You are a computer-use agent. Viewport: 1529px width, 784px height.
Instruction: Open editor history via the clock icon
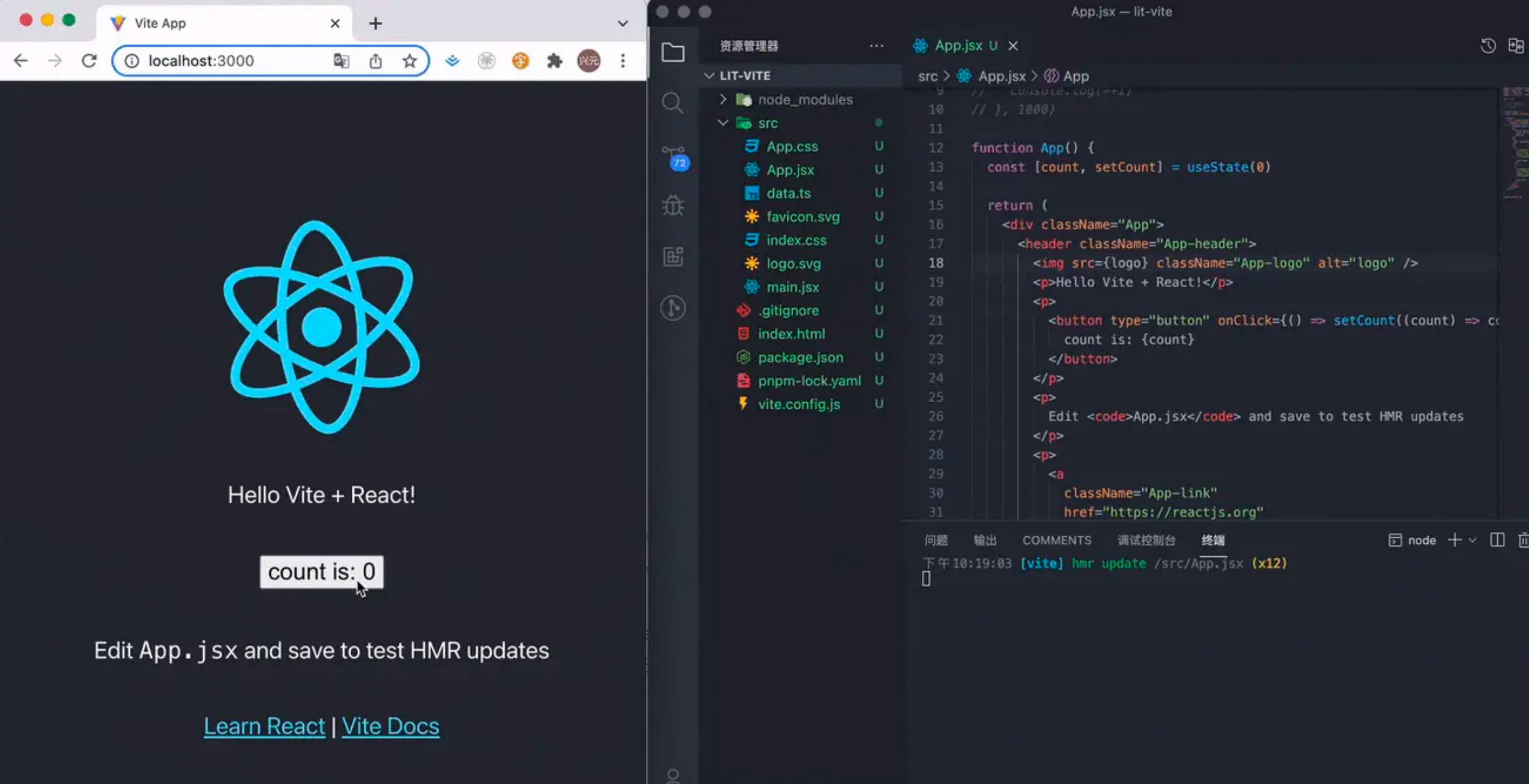tap(1488, 46)
